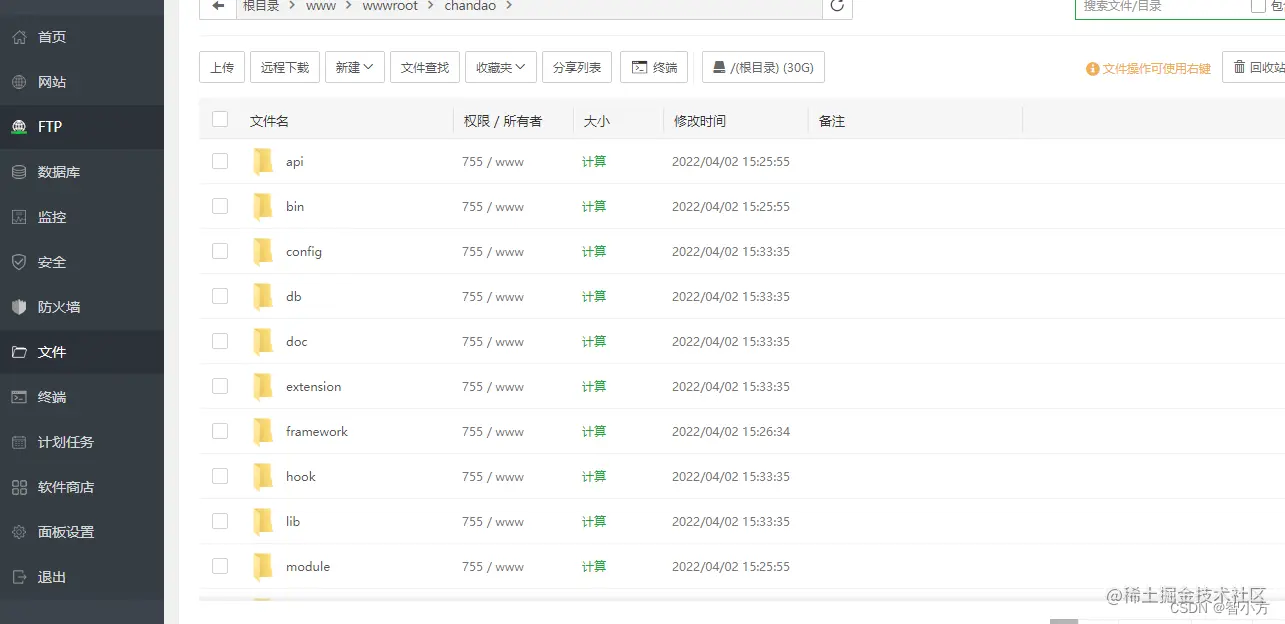Click the 分享列表 button

point(578,67)
